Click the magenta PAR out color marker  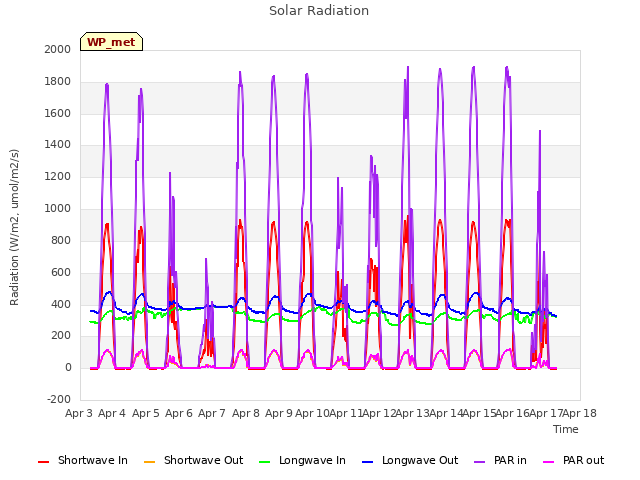(549, 462)
